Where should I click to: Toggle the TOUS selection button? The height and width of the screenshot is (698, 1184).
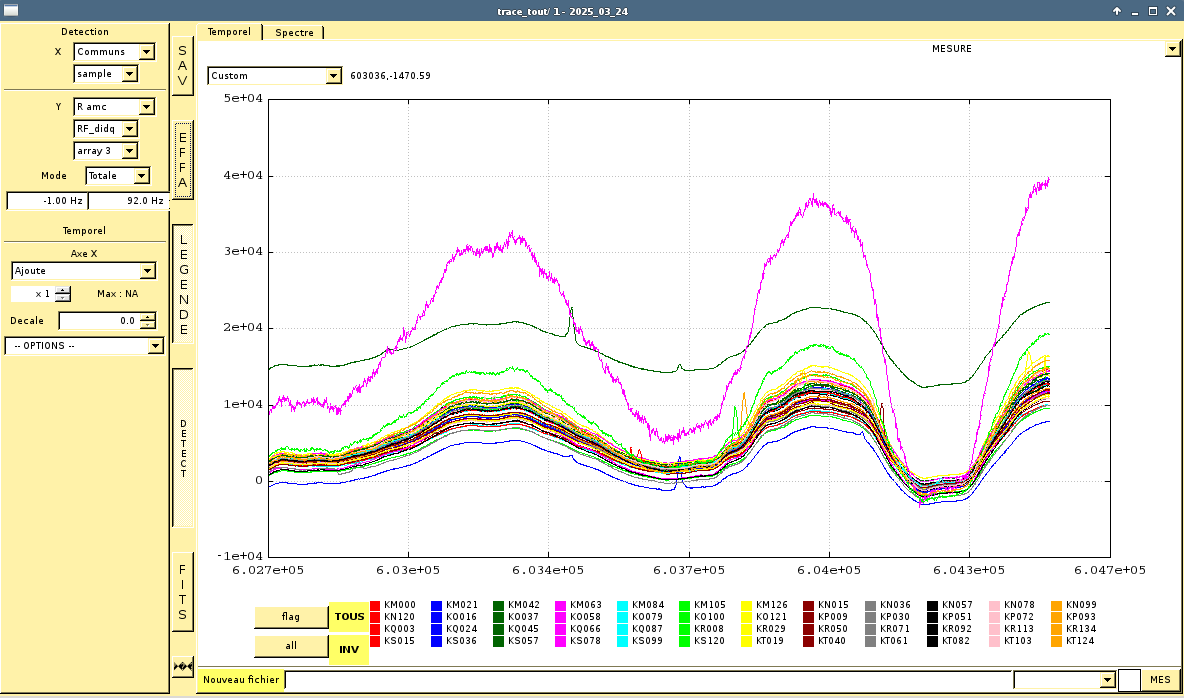coord(349,617)
